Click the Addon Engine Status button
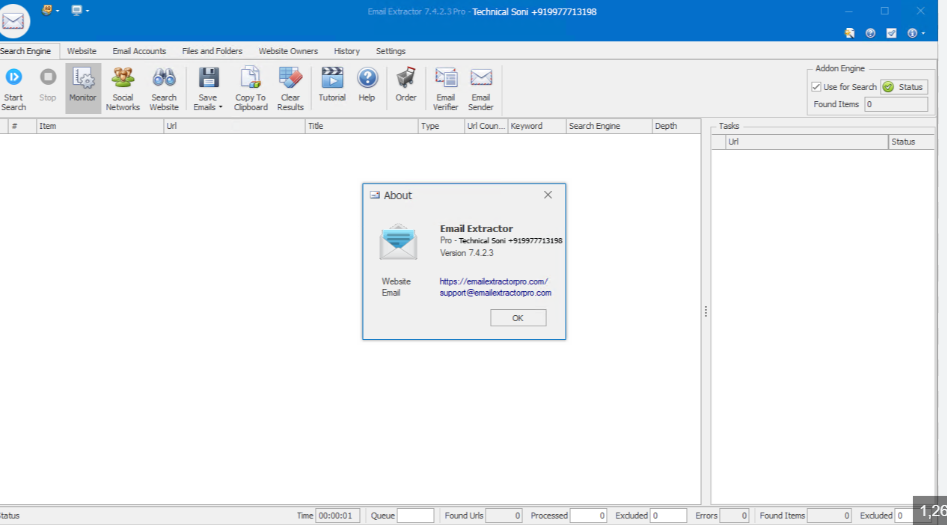947x525 pixels. tap(904, 87)
